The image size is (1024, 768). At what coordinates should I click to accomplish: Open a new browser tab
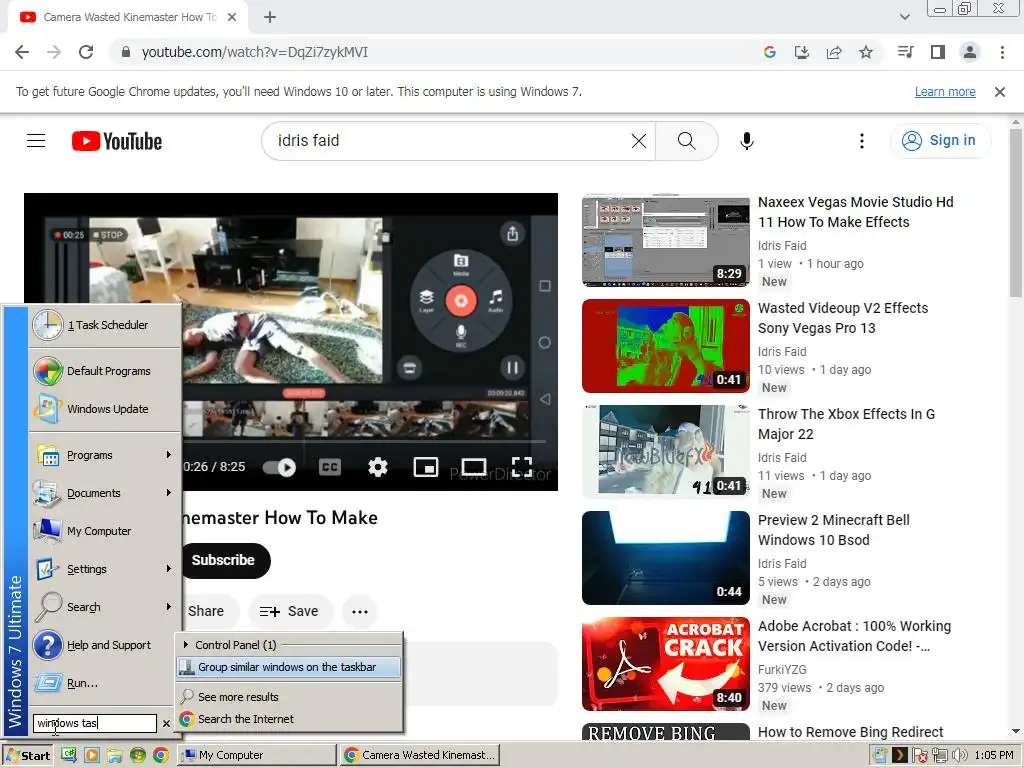click(x=270, y=17)
